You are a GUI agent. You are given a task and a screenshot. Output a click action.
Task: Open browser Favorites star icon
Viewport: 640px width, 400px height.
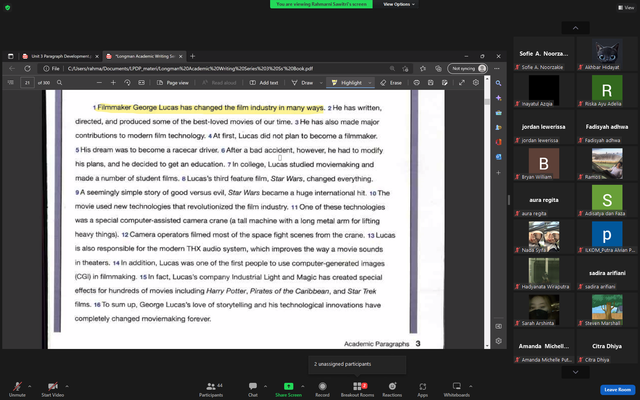[x=422, y=69]
